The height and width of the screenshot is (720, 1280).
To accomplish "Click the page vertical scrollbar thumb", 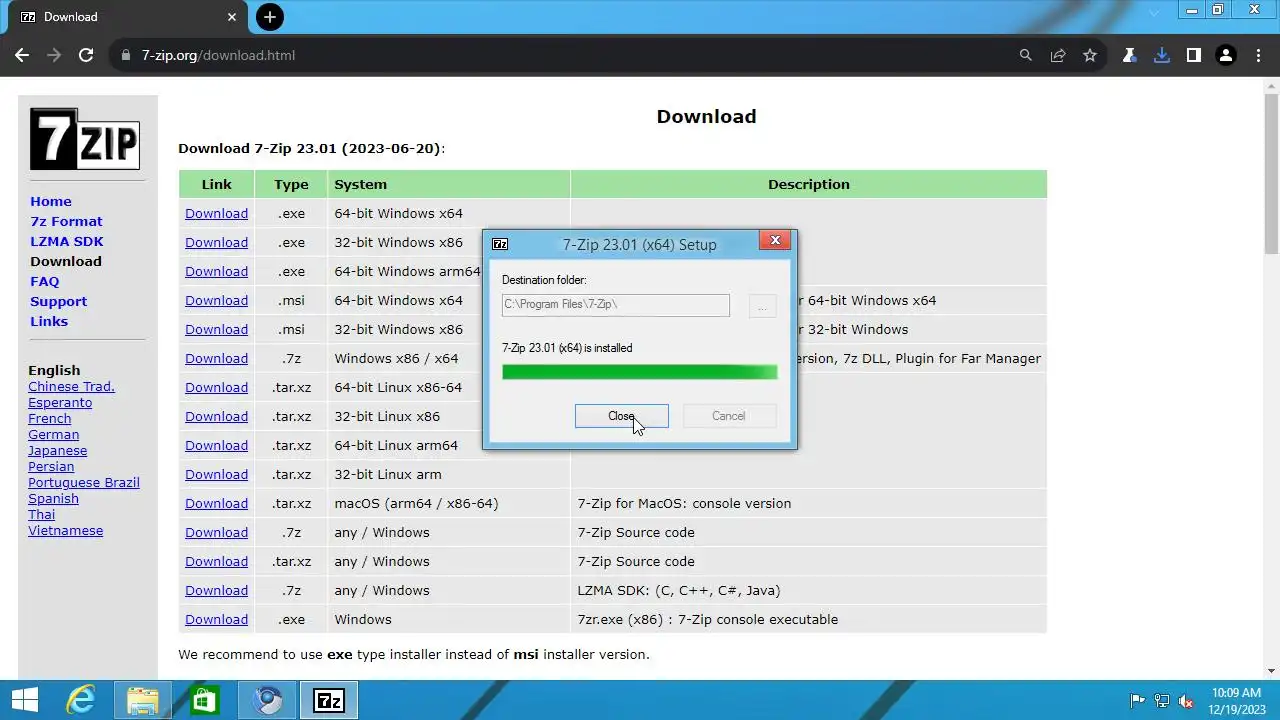I will click(x=1271, y=172).
